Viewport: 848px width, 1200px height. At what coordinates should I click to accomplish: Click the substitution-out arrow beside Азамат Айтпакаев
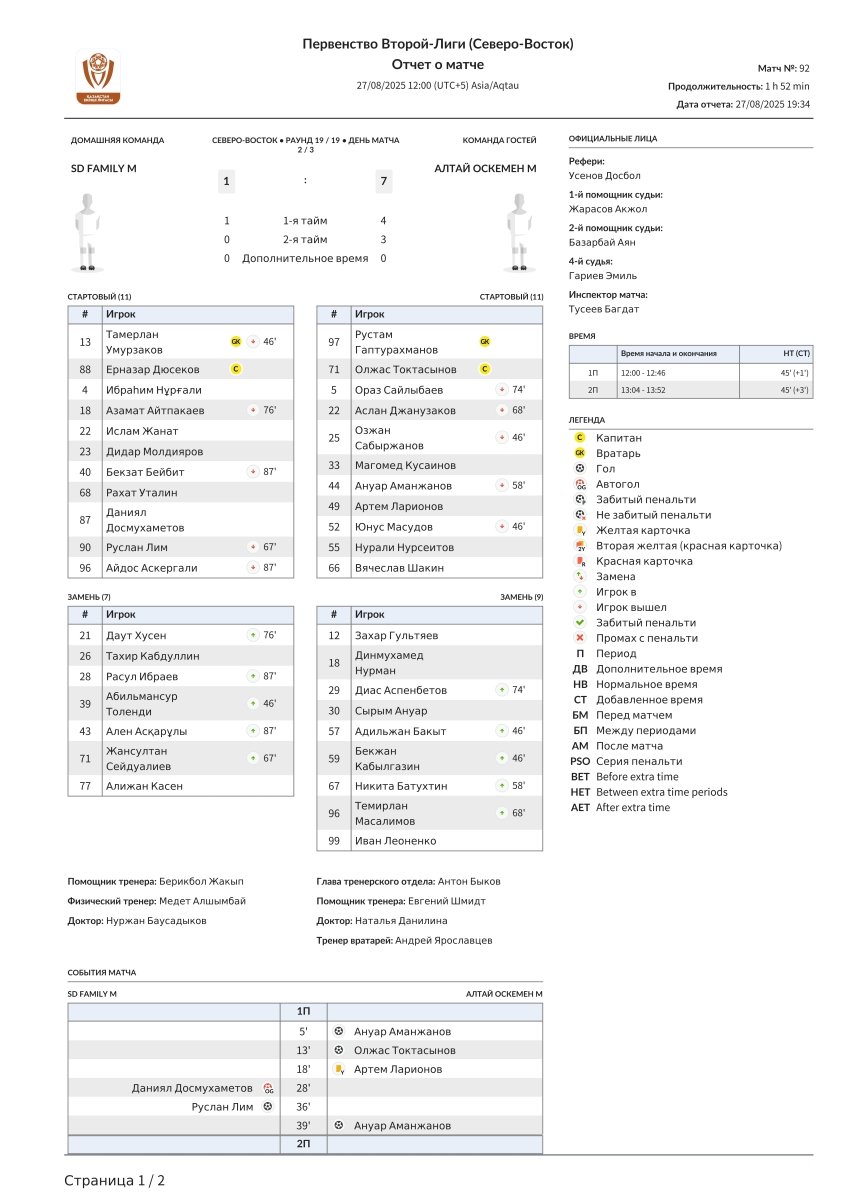[x=253, y=411]
